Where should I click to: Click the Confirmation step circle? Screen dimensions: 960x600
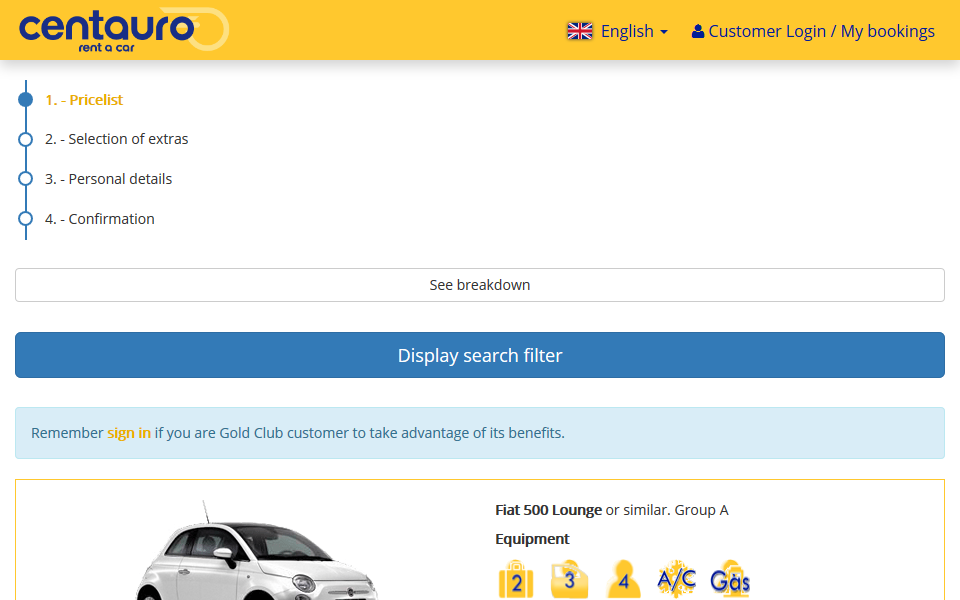click(x=25, y=219)
